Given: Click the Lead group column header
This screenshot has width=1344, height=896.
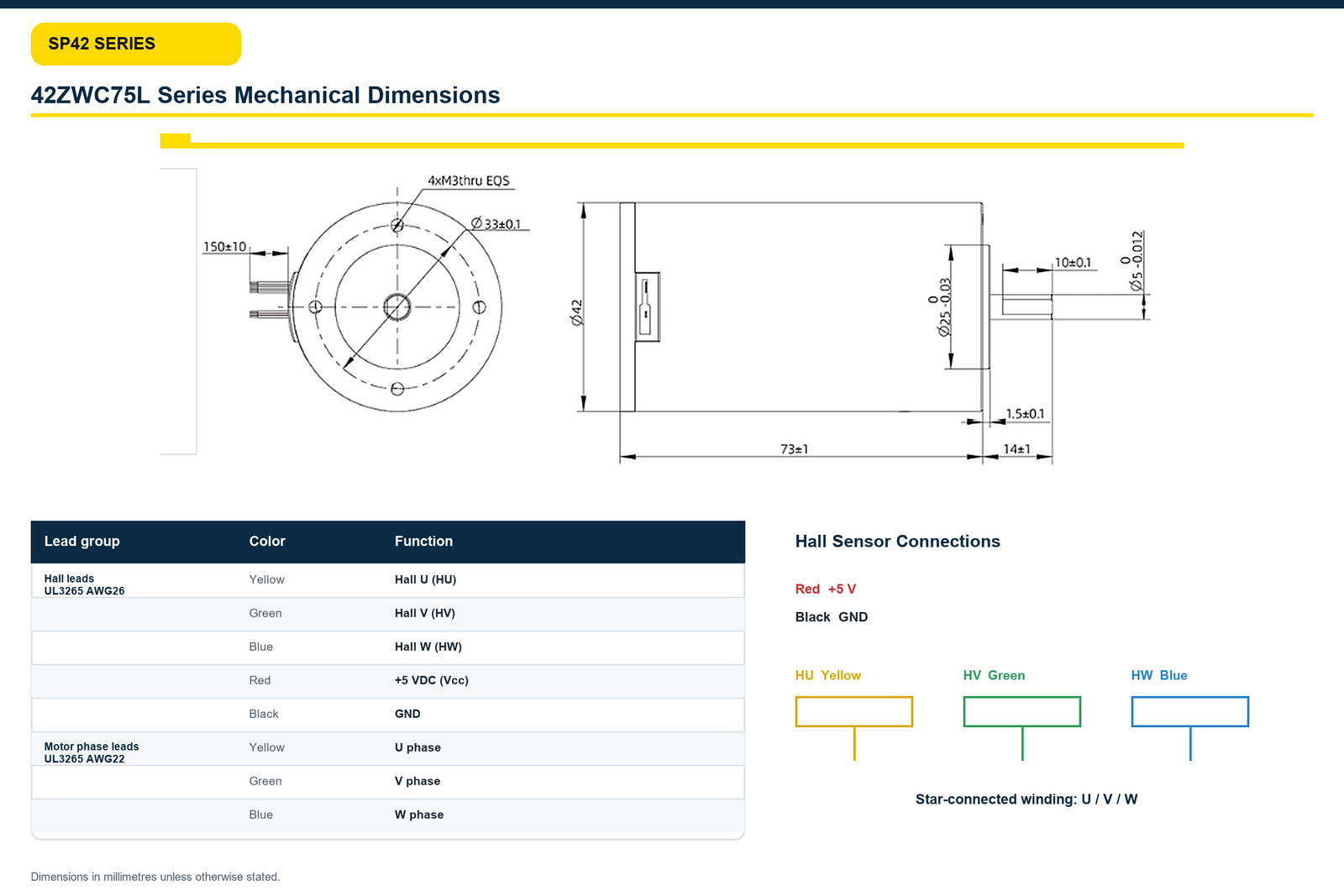Looking at the screenshot, I should (81, 542).
